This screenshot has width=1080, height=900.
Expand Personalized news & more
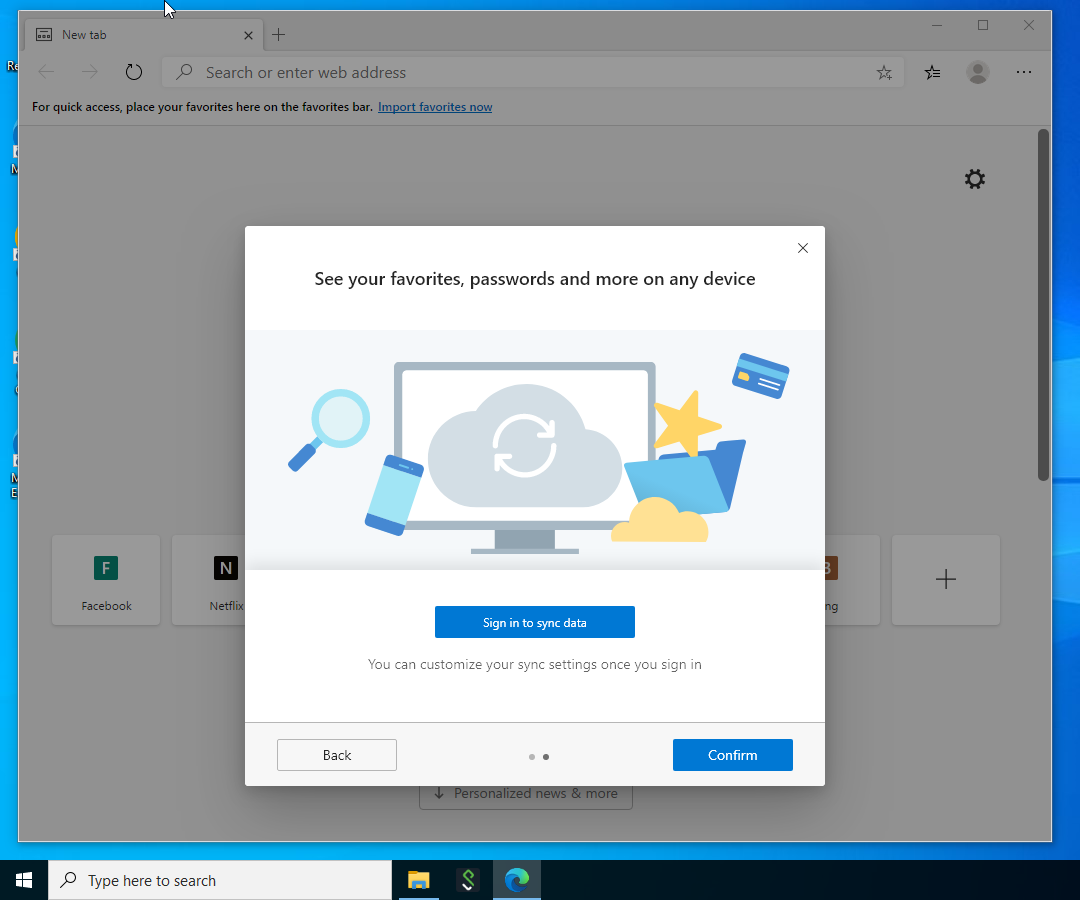coord(525,793)
